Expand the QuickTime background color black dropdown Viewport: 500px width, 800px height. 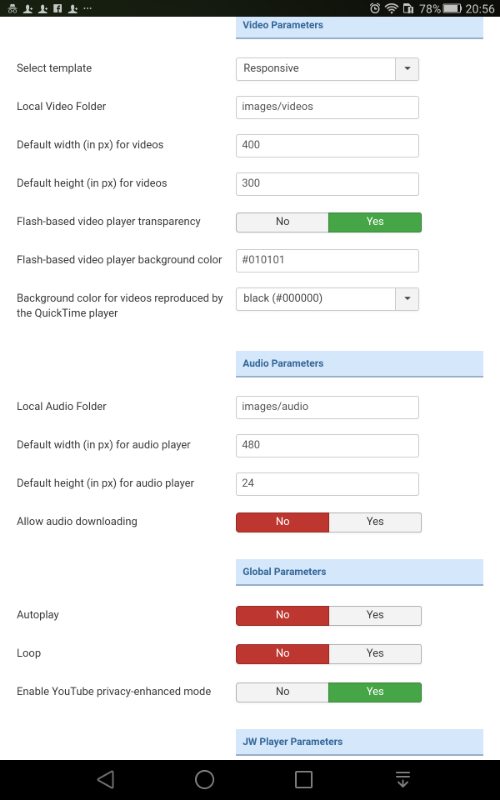pyautogui.click(x=328, y=299)
